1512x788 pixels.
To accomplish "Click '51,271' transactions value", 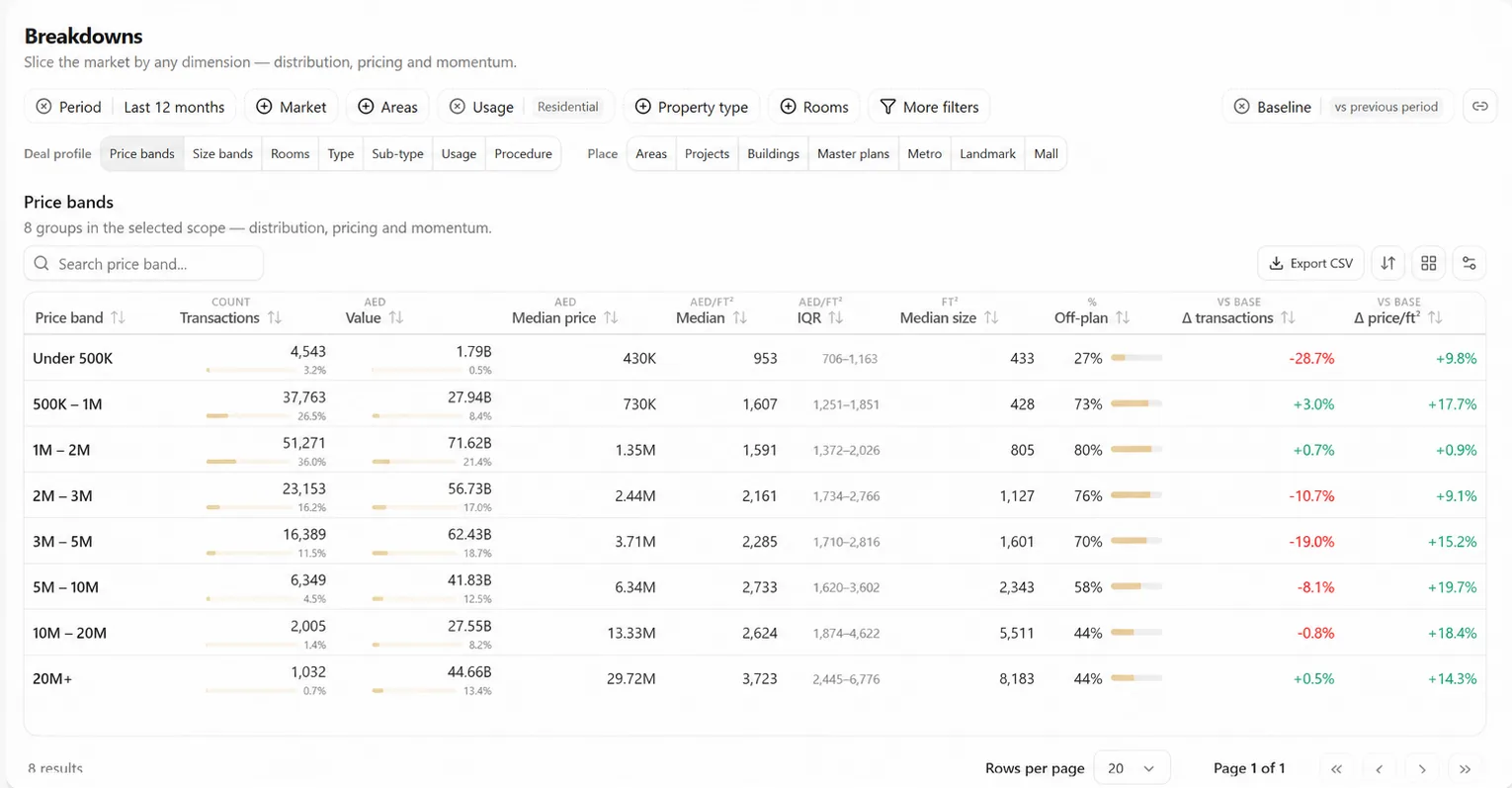I will pyautogui.click(x=304, y=443).
